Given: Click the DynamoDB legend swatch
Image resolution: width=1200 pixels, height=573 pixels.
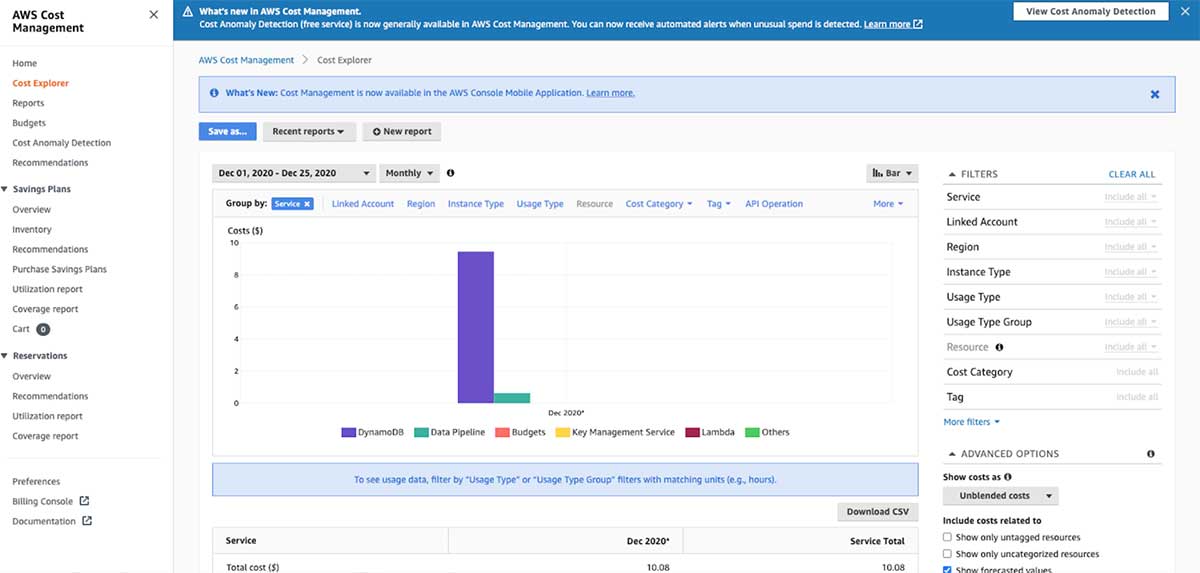Looking at the screenshot, I should point(349,433).
